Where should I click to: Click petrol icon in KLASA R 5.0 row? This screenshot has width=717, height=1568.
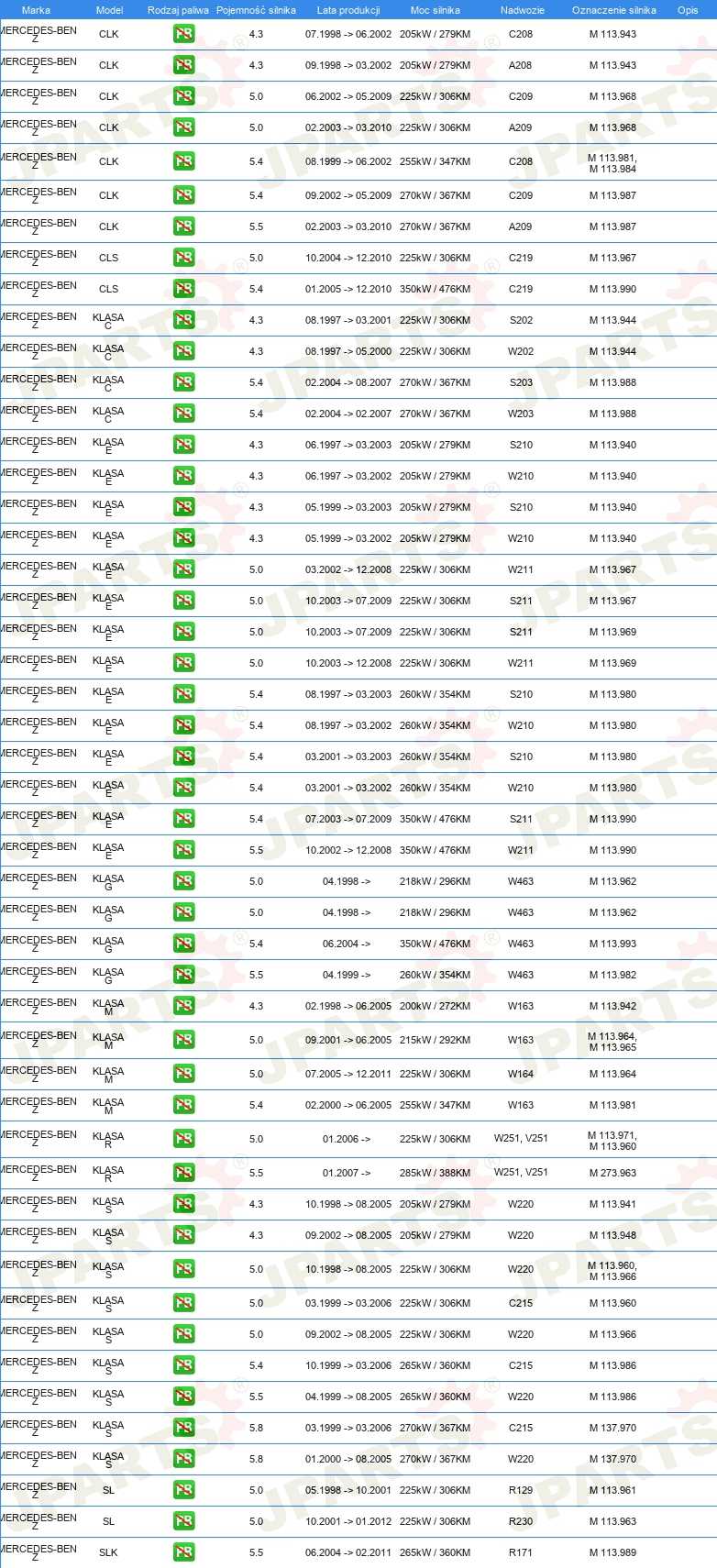[x=183, y=1139]
